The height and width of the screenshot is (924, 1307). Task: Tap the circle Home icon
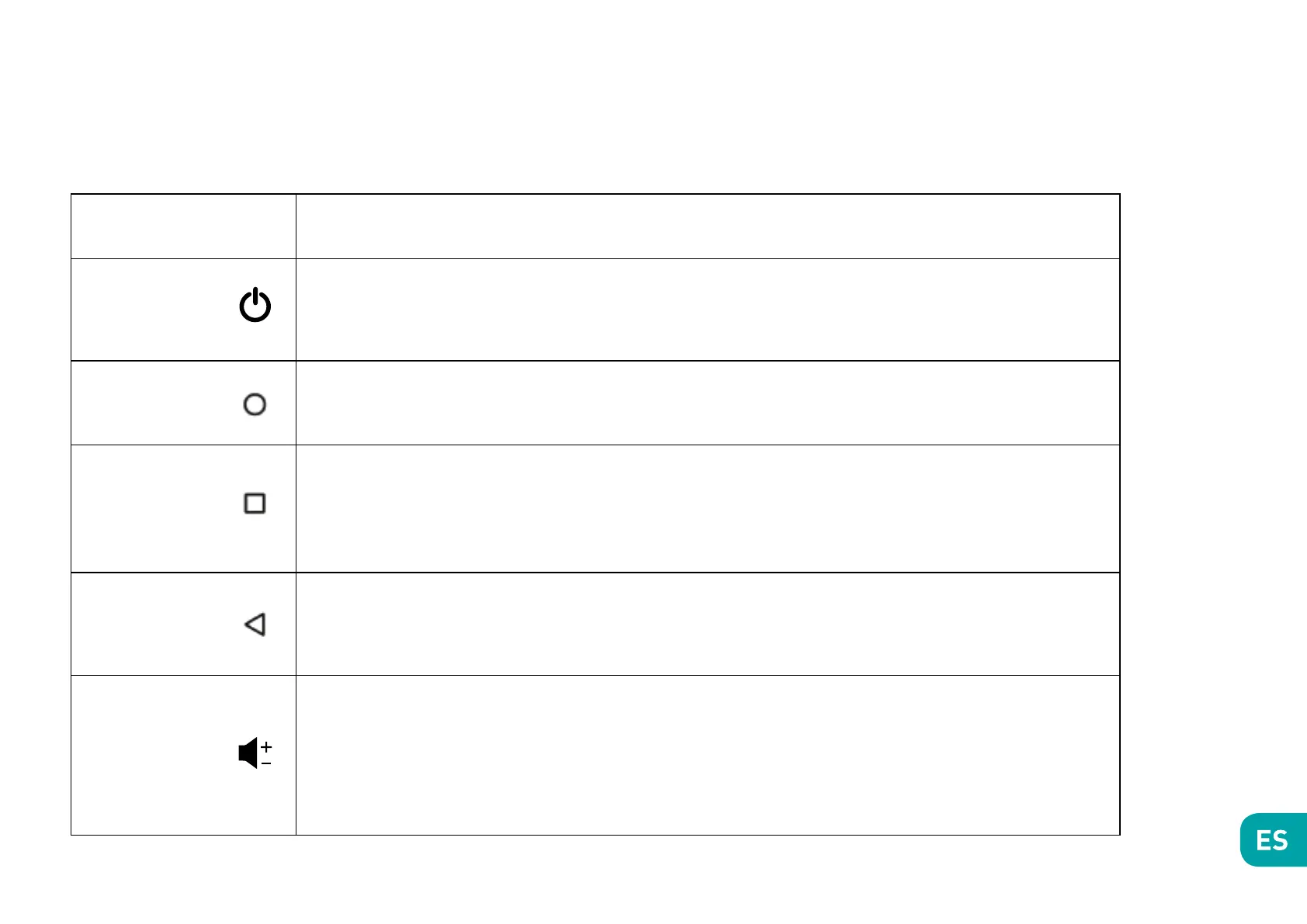[255, 404]
